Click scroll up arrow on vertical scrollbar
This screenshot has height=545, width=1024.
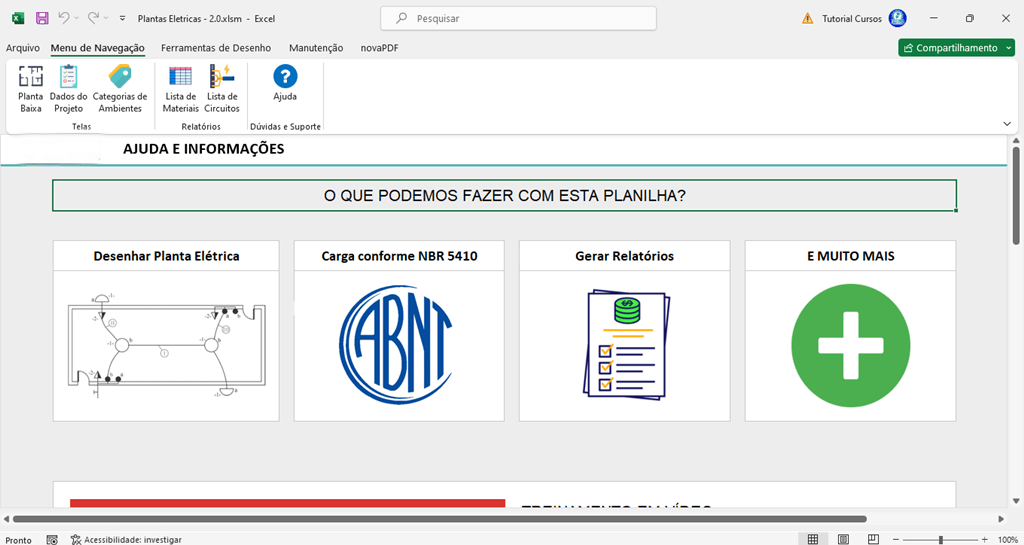click(x=1016, y=140)
